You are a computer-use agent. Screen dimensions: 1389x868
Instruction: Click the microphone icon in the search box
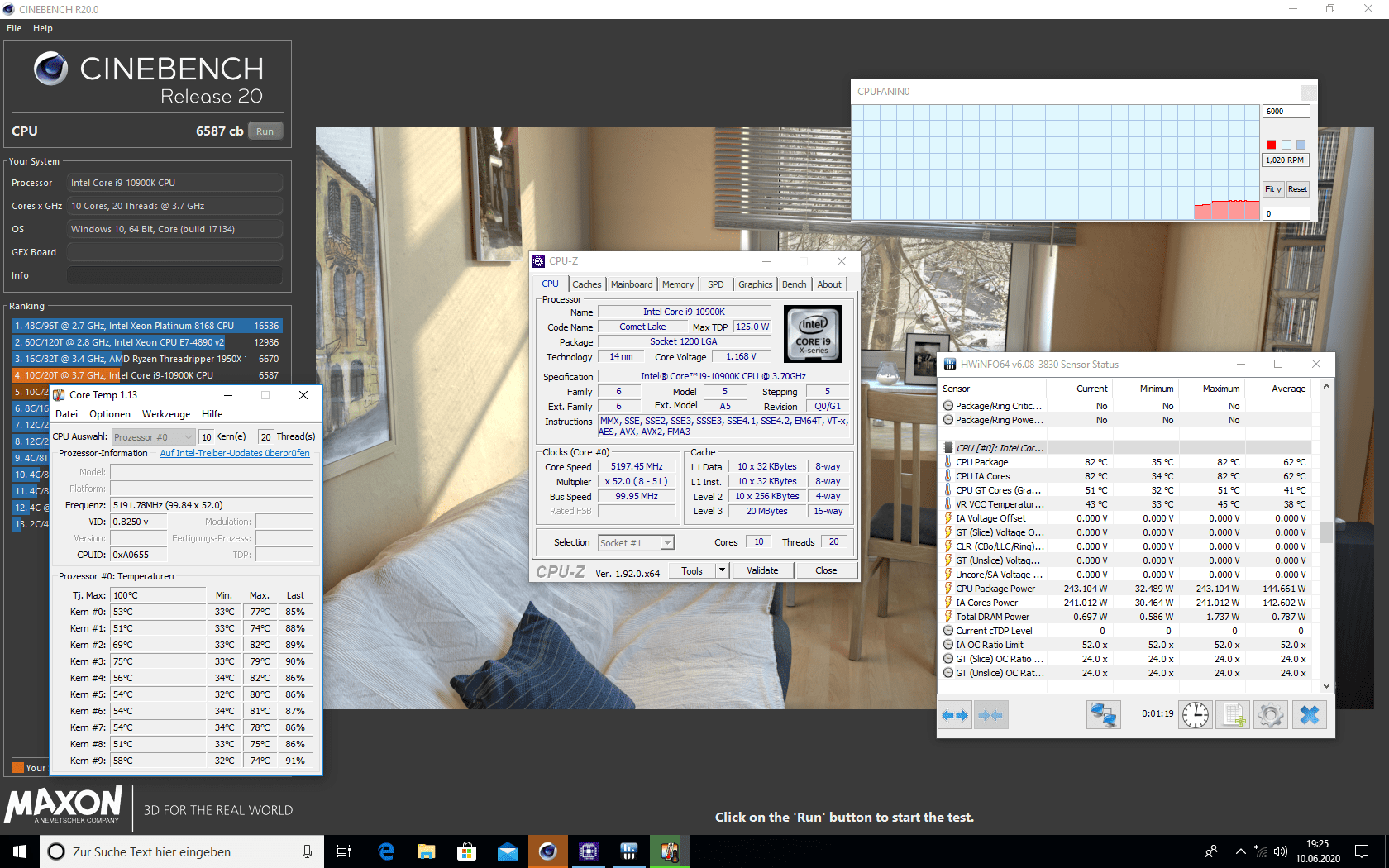click(307, 851)
